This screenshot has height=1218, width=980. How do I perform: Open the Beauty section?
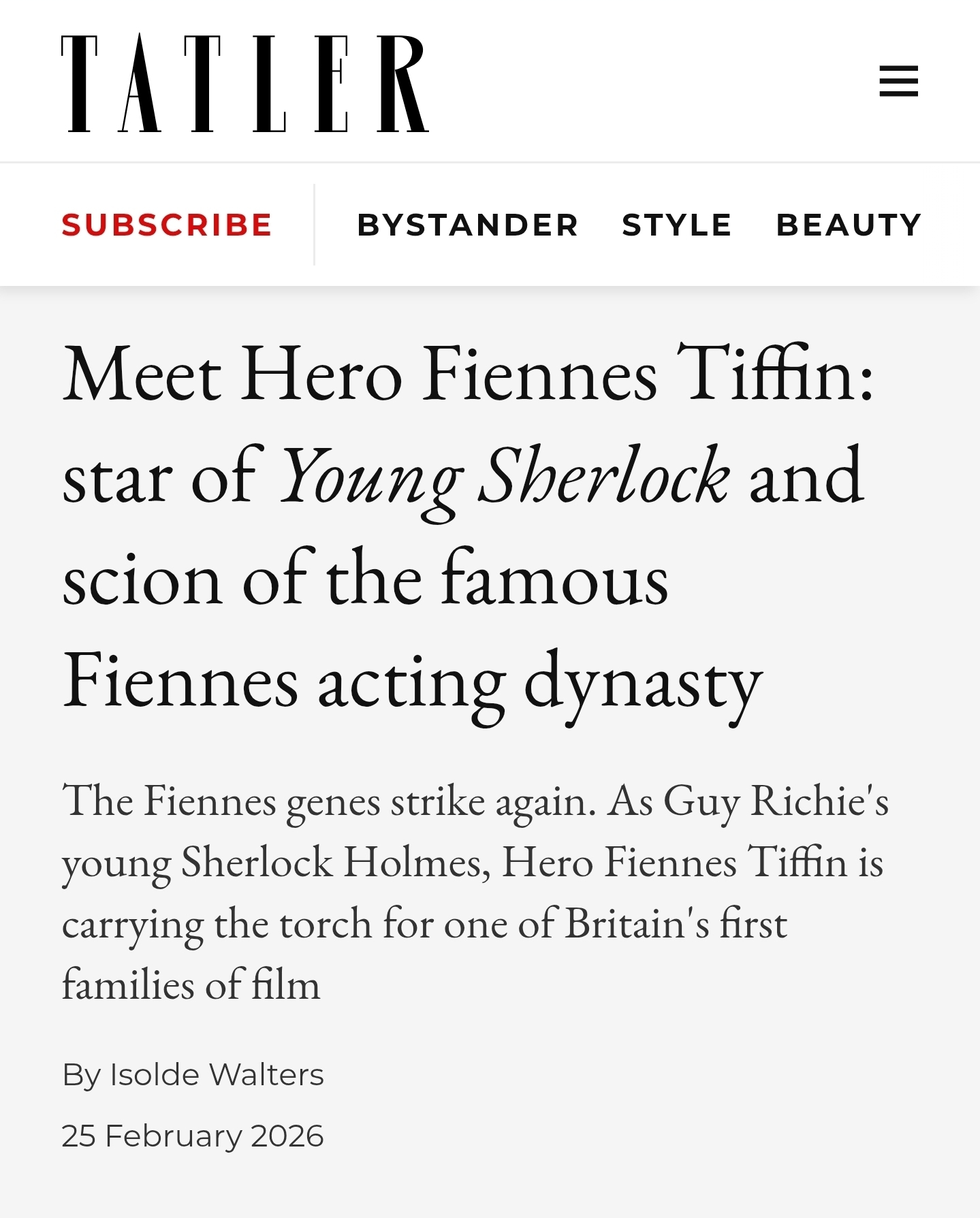click(x=849, y=225)
